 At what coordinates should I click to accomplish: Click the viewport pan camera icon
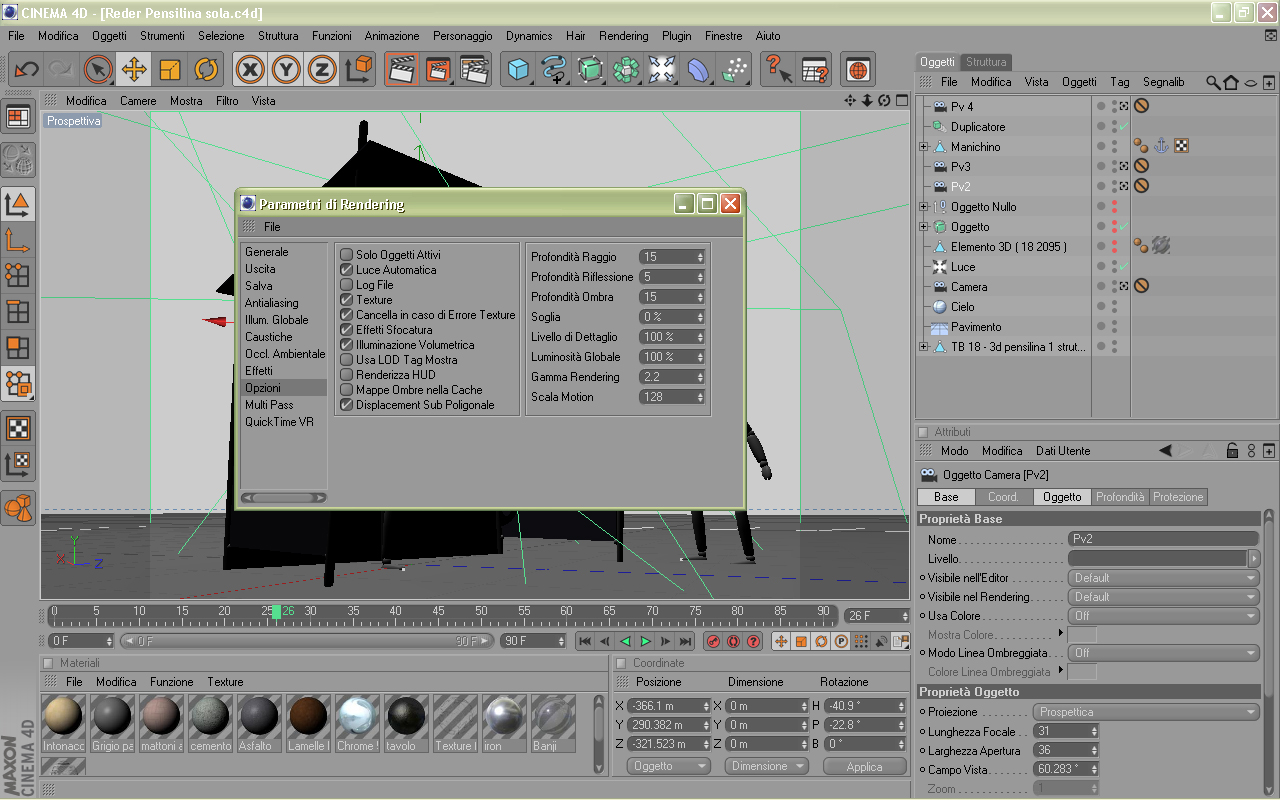click(850, 100)
